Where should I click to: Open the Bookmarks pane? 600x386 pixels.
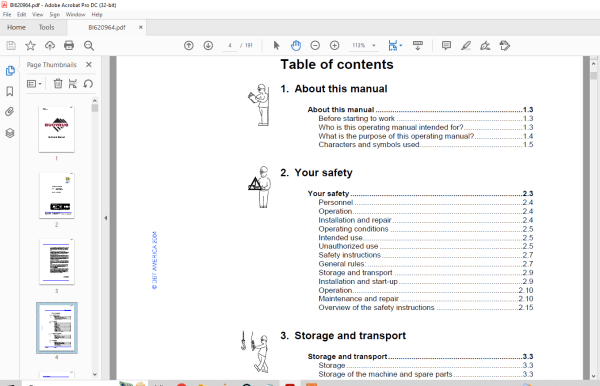tap(10, 91)
